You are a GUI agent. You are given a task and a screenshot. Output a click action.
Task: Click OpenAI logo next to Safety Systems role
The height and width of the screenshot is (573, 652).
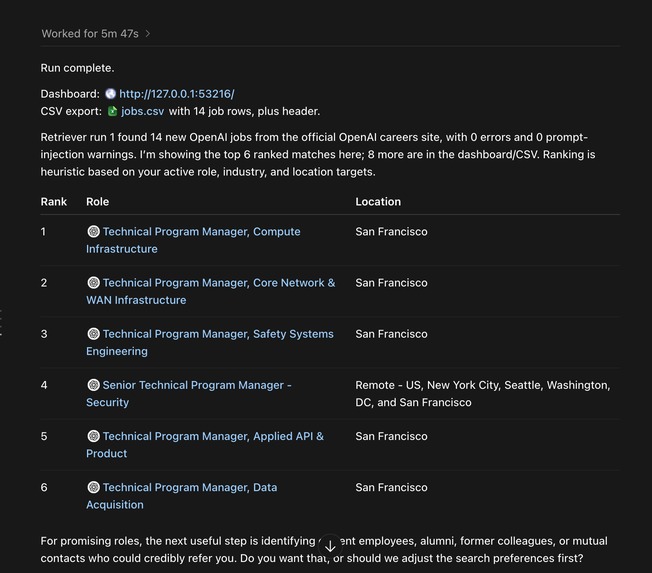93,333
